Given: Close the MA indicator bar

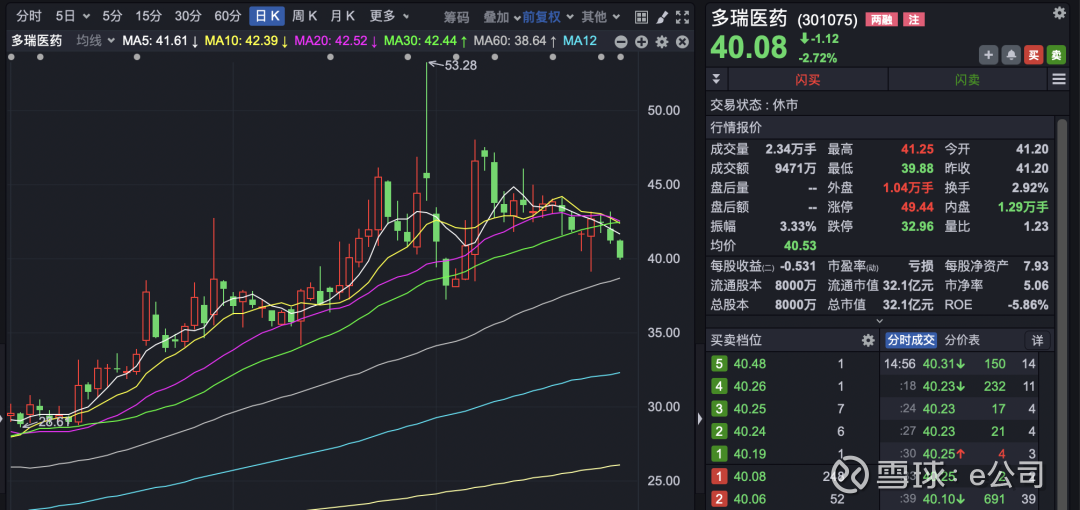Looking at the screenshot, I should (x=683, y=42).
